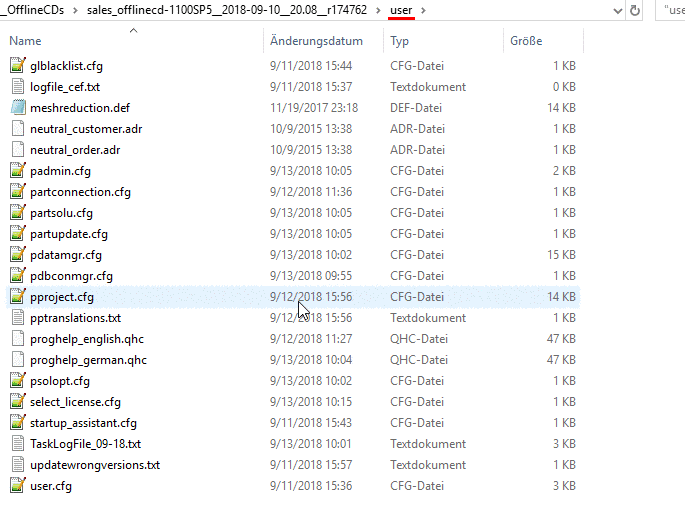
Task: Select the file name logfile_cef.txt
Action: click(x=65, y=87)
